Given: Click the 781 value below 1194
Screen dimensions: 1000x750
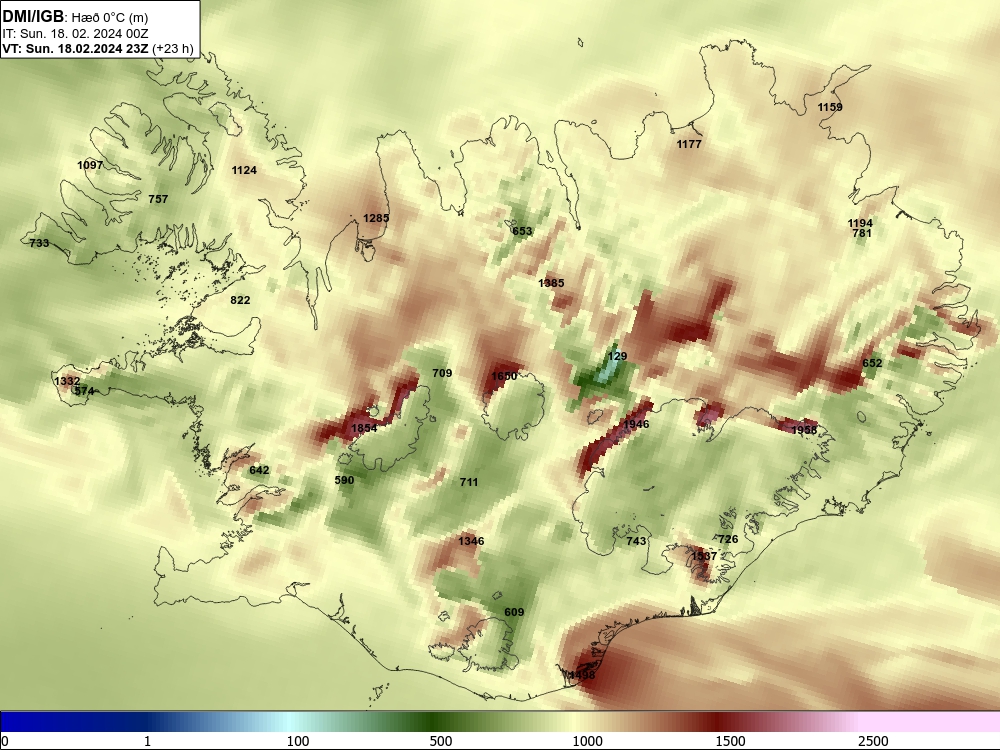Looking at the screenshot, I should pos(862,233).
